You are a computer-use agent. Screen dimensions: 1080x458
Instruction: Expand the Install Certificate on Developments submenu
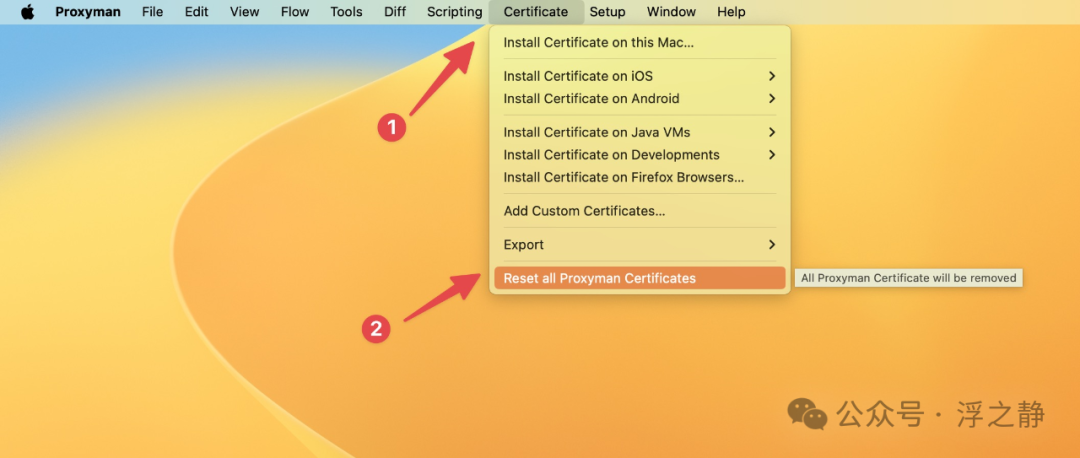coord(640,155)
